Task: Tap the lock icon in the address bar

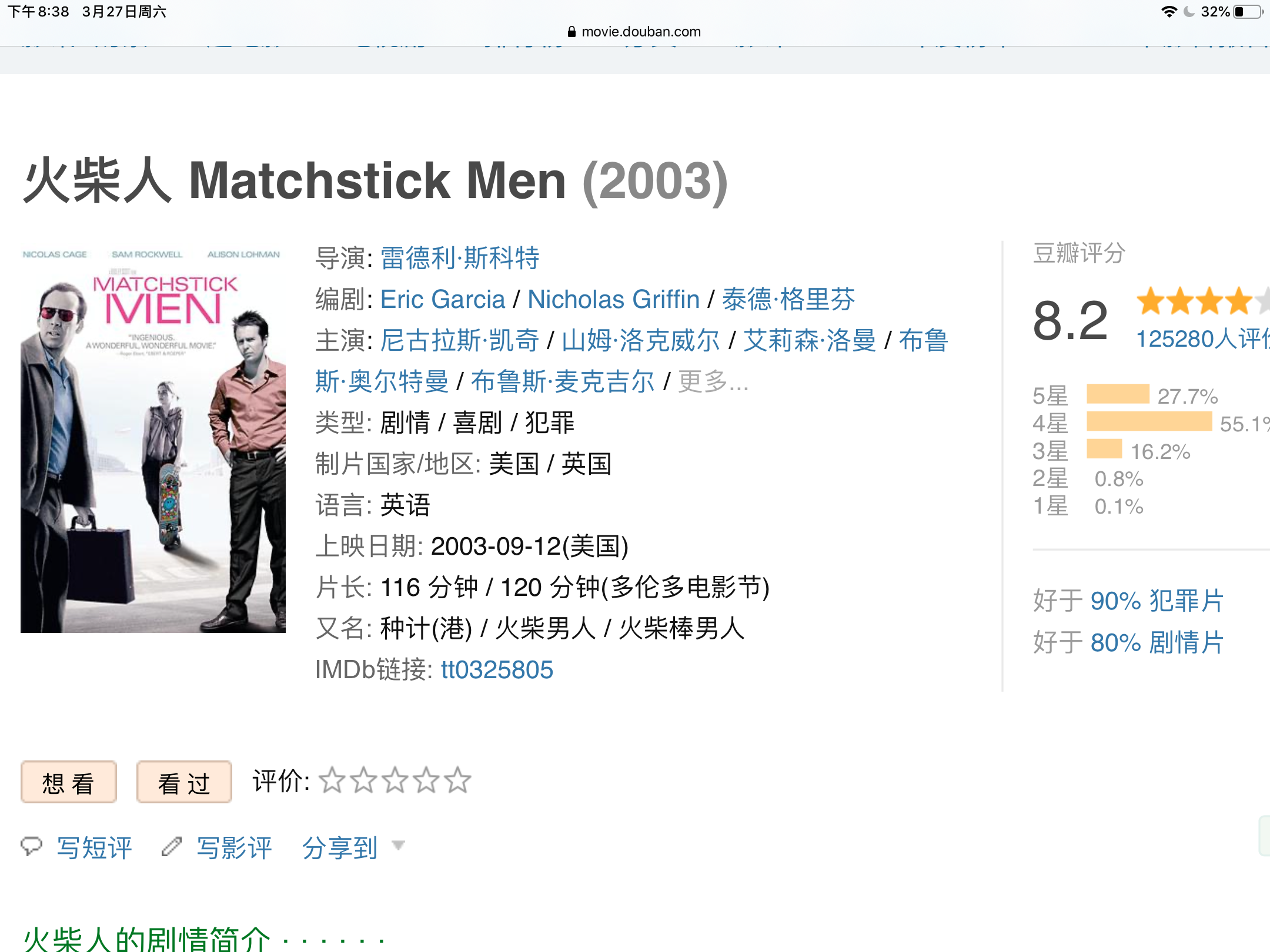Action: [571, 32]
